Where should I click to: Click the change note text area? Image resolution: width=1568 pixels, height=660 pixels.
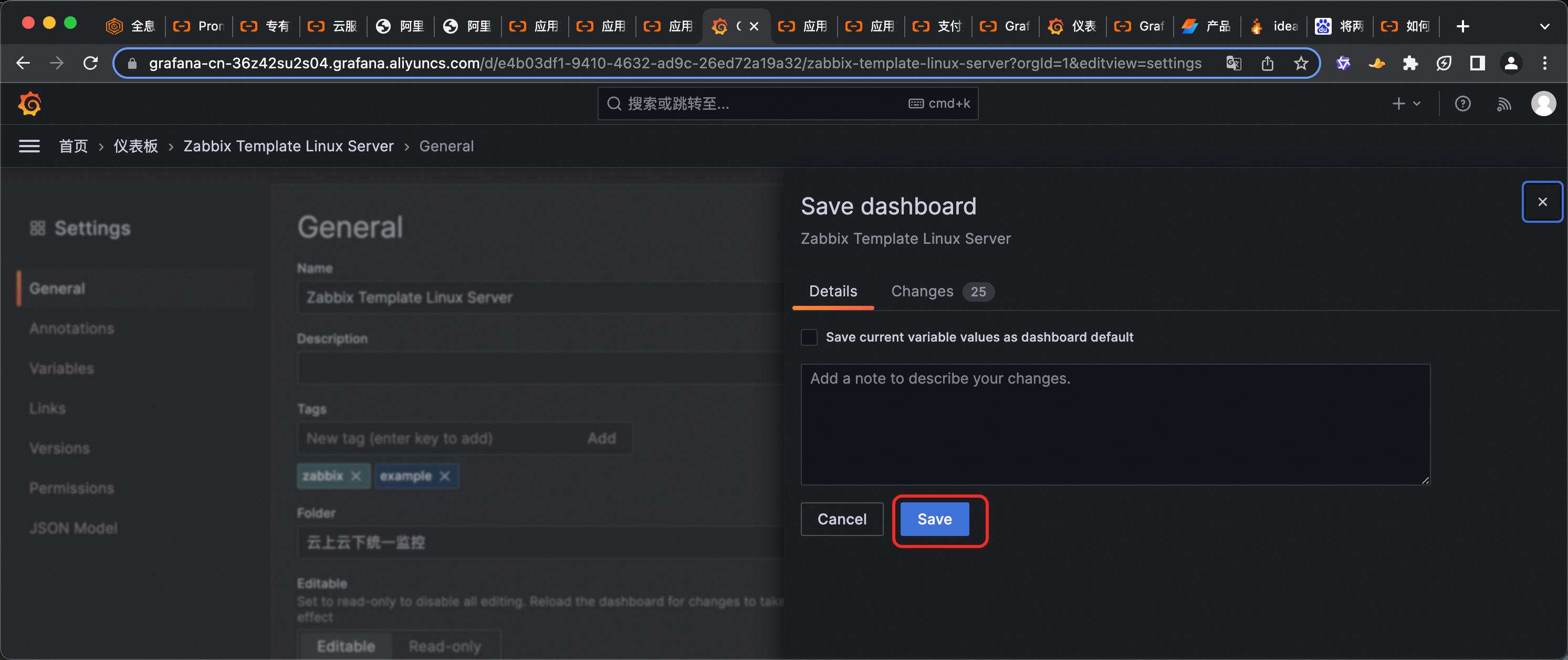tap(1114, 425)
